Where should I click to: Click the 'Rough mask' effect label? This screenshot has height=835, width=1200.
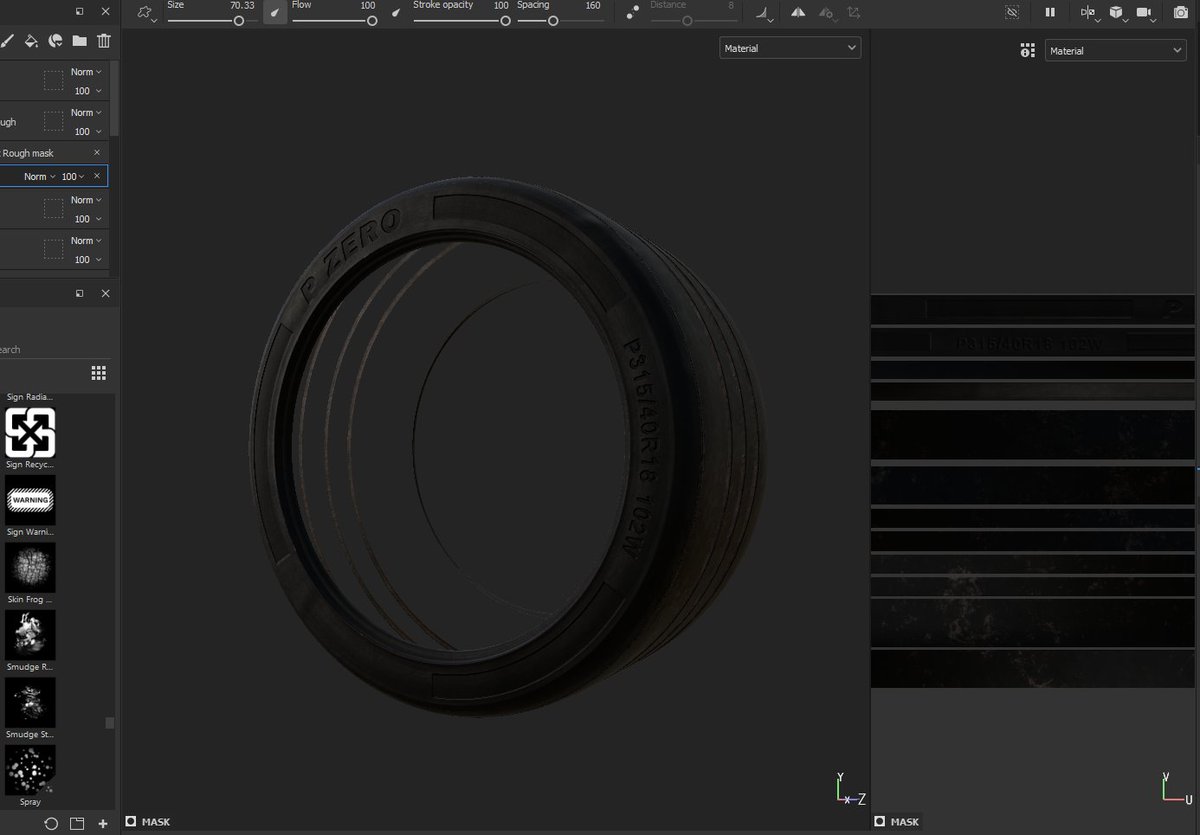click(28, 153)
